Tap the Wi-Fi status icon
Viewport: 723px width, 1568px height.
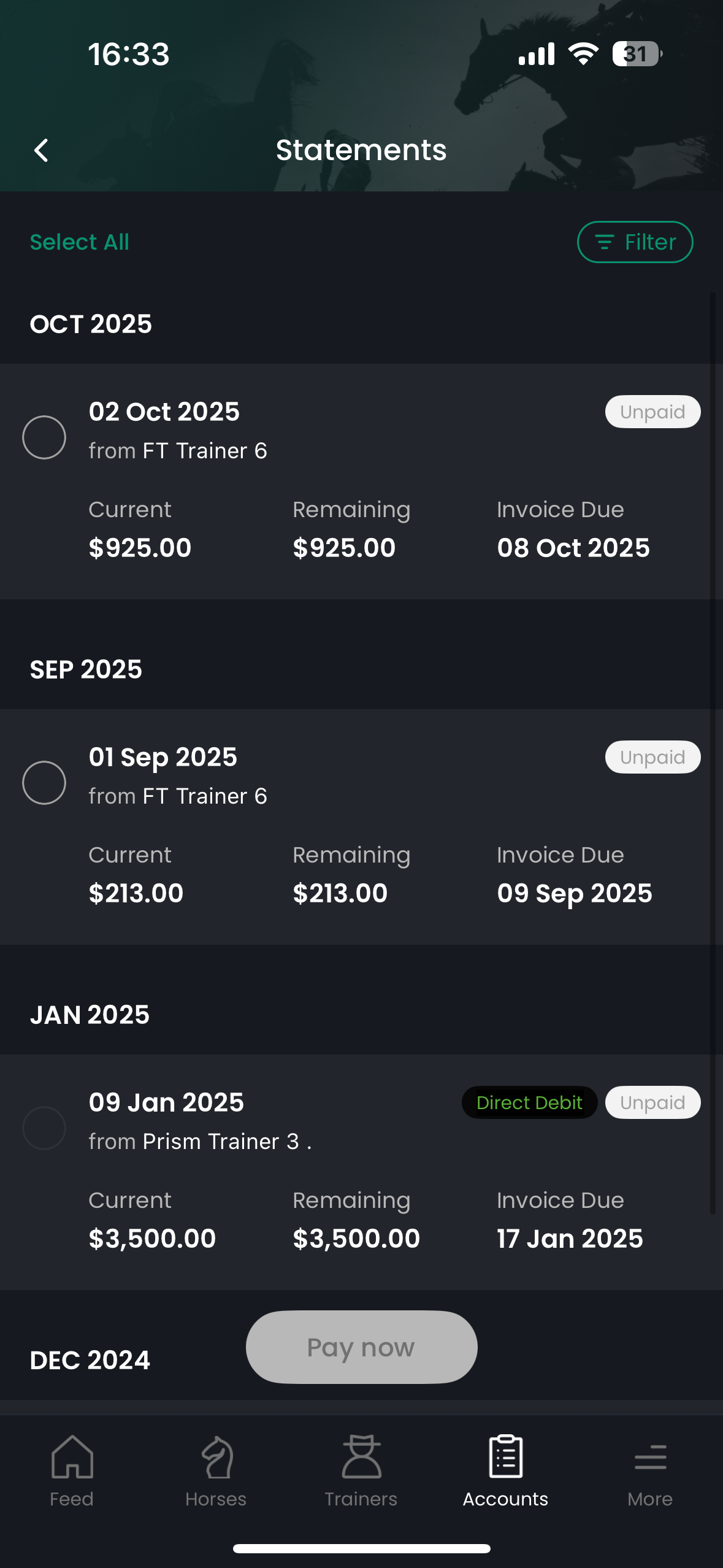[583, 54]
